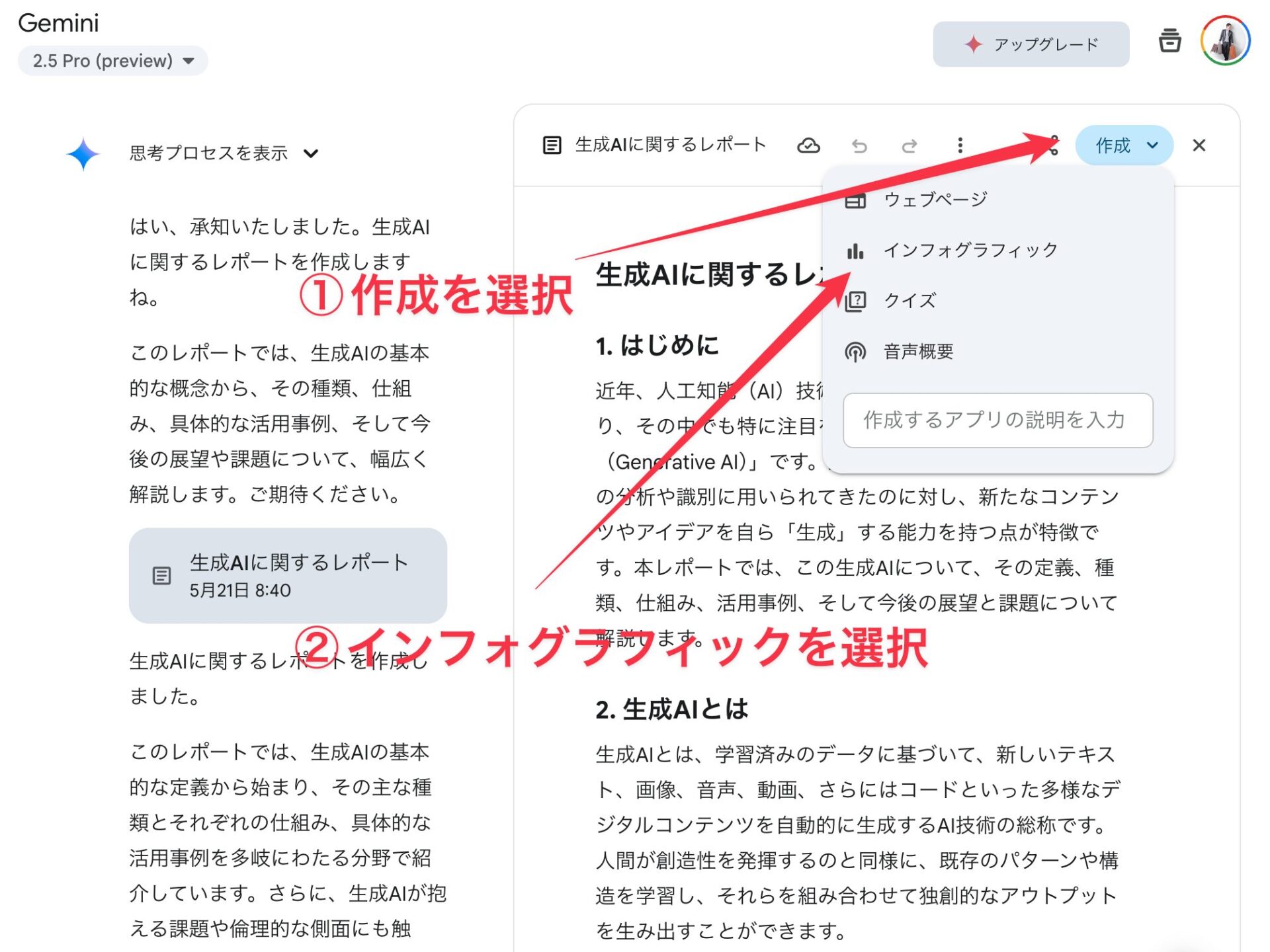1270x952 pixels.
Task: Open the 2.5 Pro model selector dropdown
Action: click(112, 60)
